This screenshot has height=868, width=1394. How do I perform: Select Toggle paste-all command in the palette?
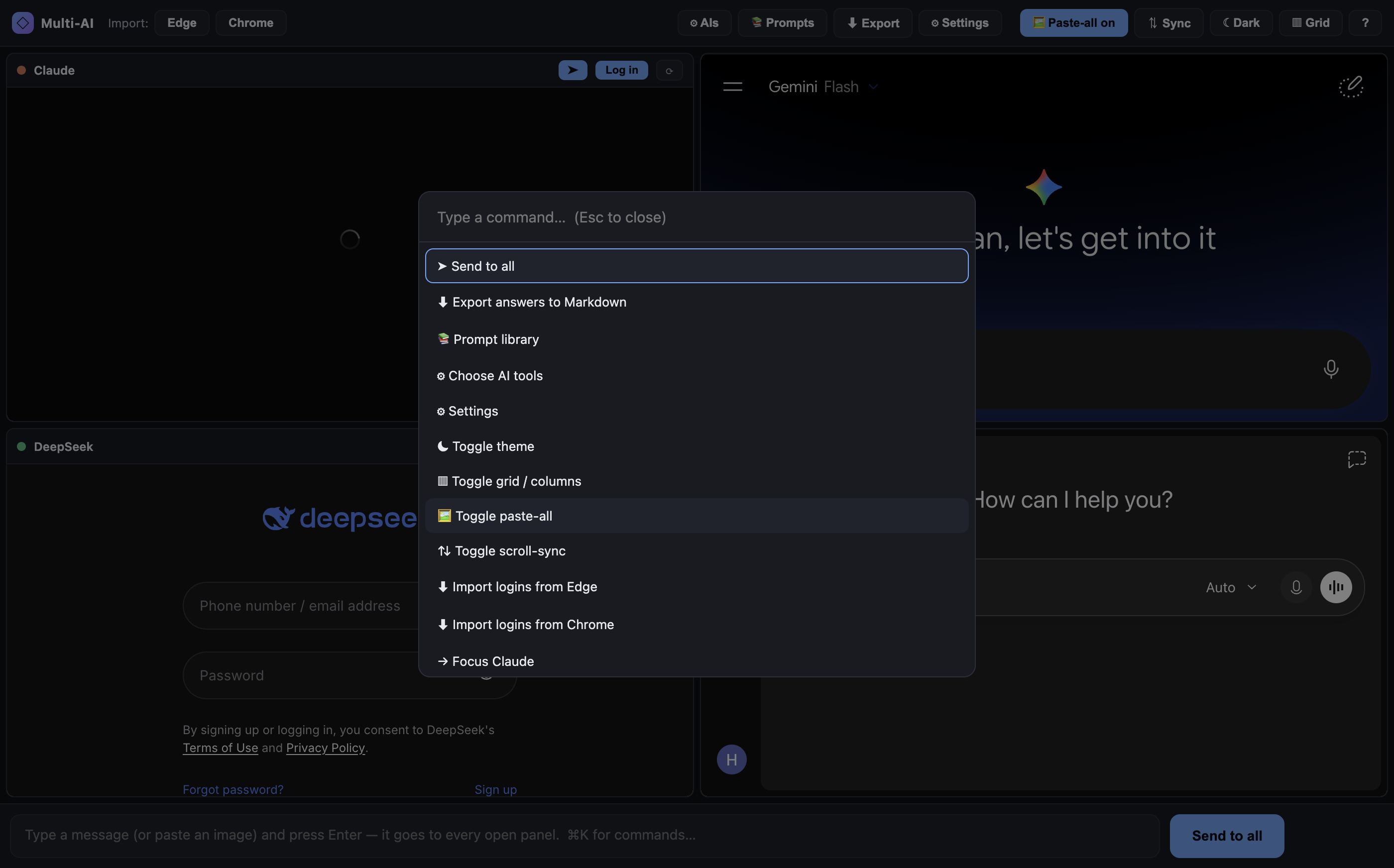(x=697, y=516)
